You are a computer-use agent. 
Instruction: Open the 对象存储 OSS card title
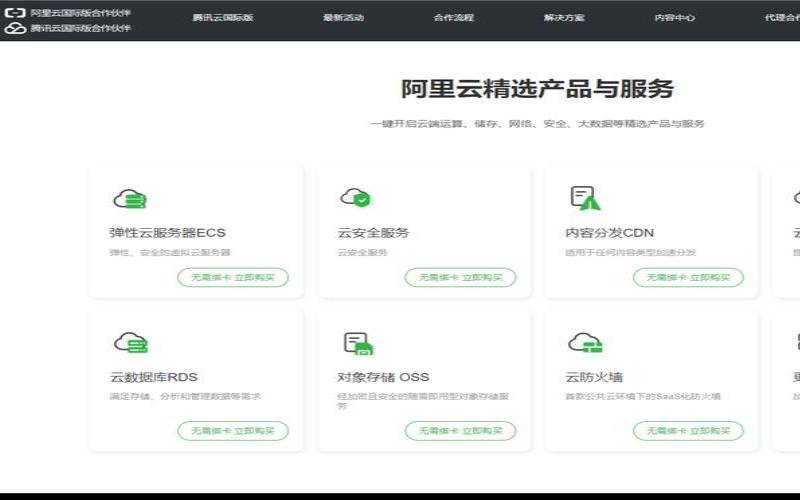coord(383,377)
